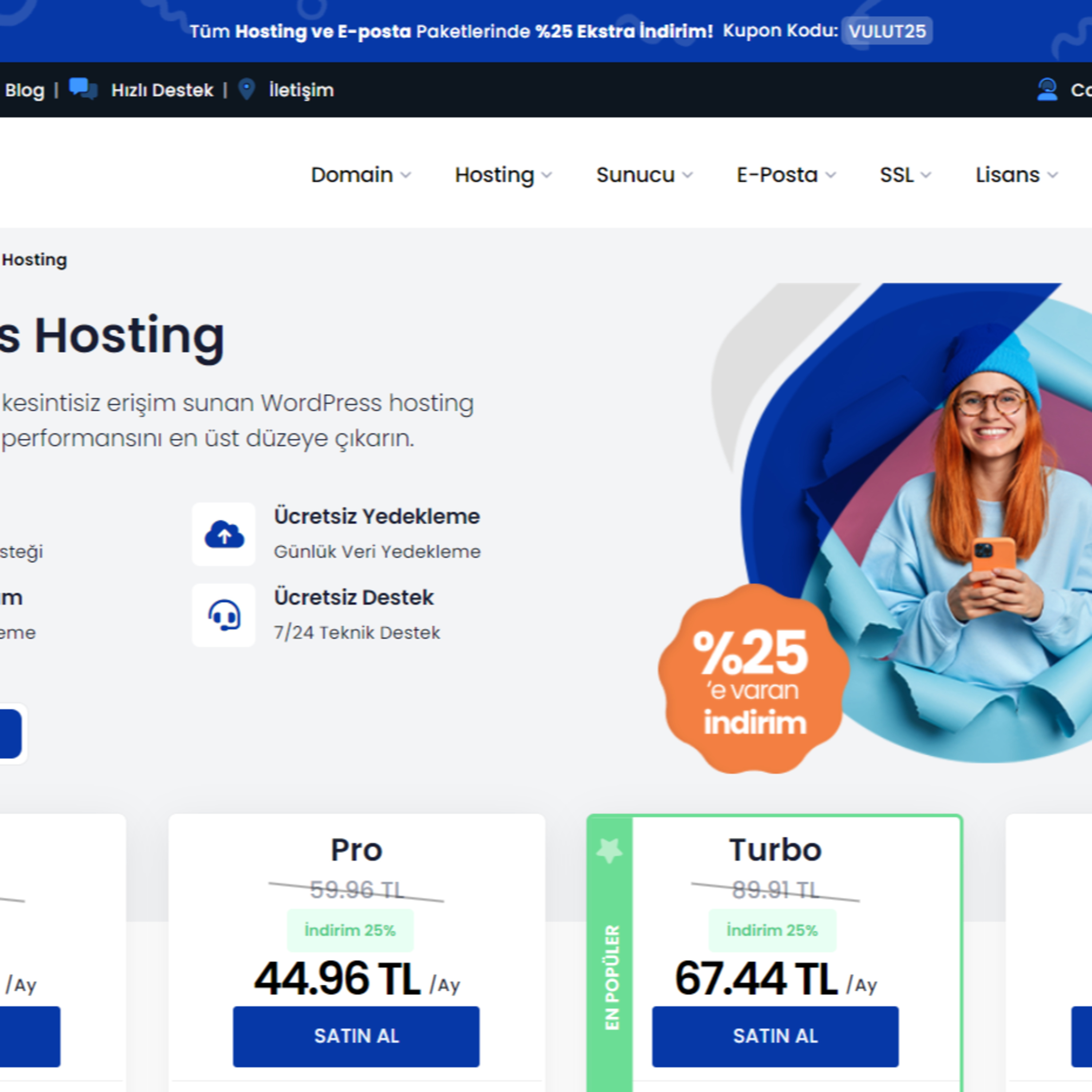Screen dimensions: 1092x1092
Task: Click the 67.44 TL price
Action: tap(756, 978)
